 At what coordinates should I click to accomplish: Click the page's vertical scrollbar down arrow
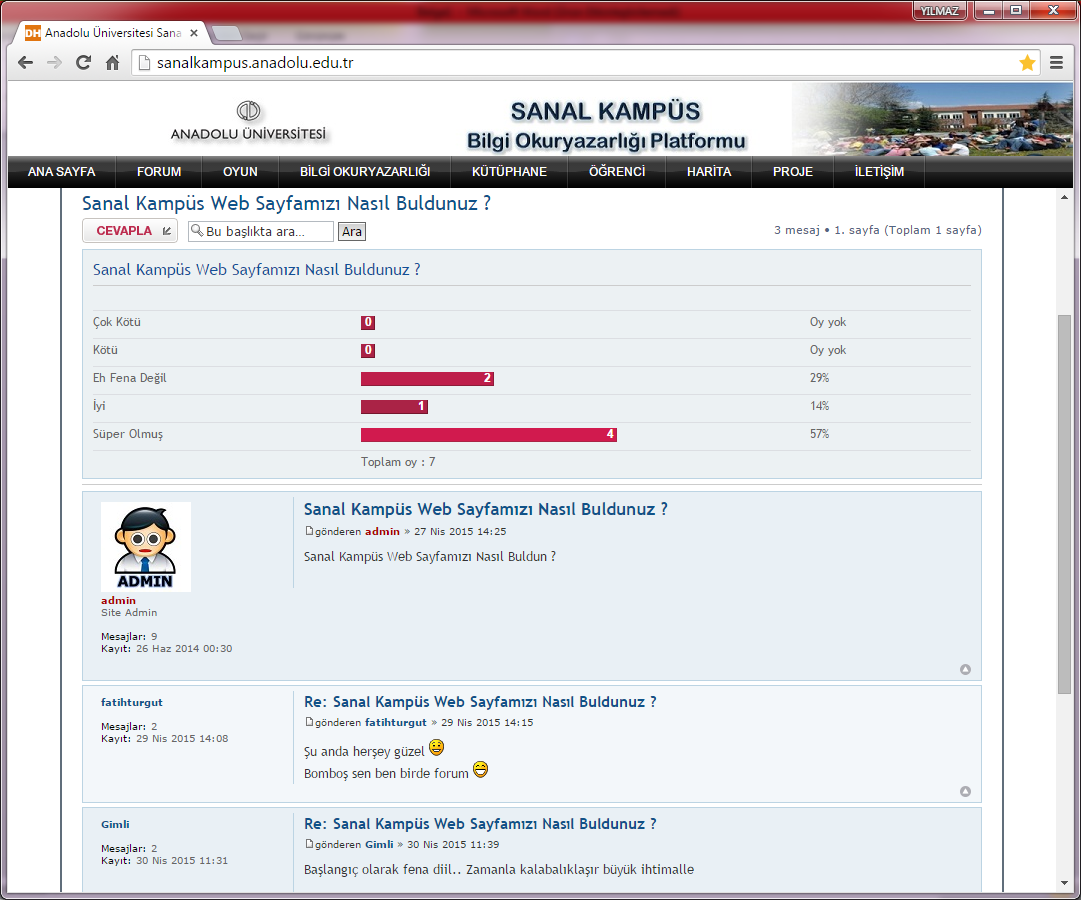(x=1064, y=883)
